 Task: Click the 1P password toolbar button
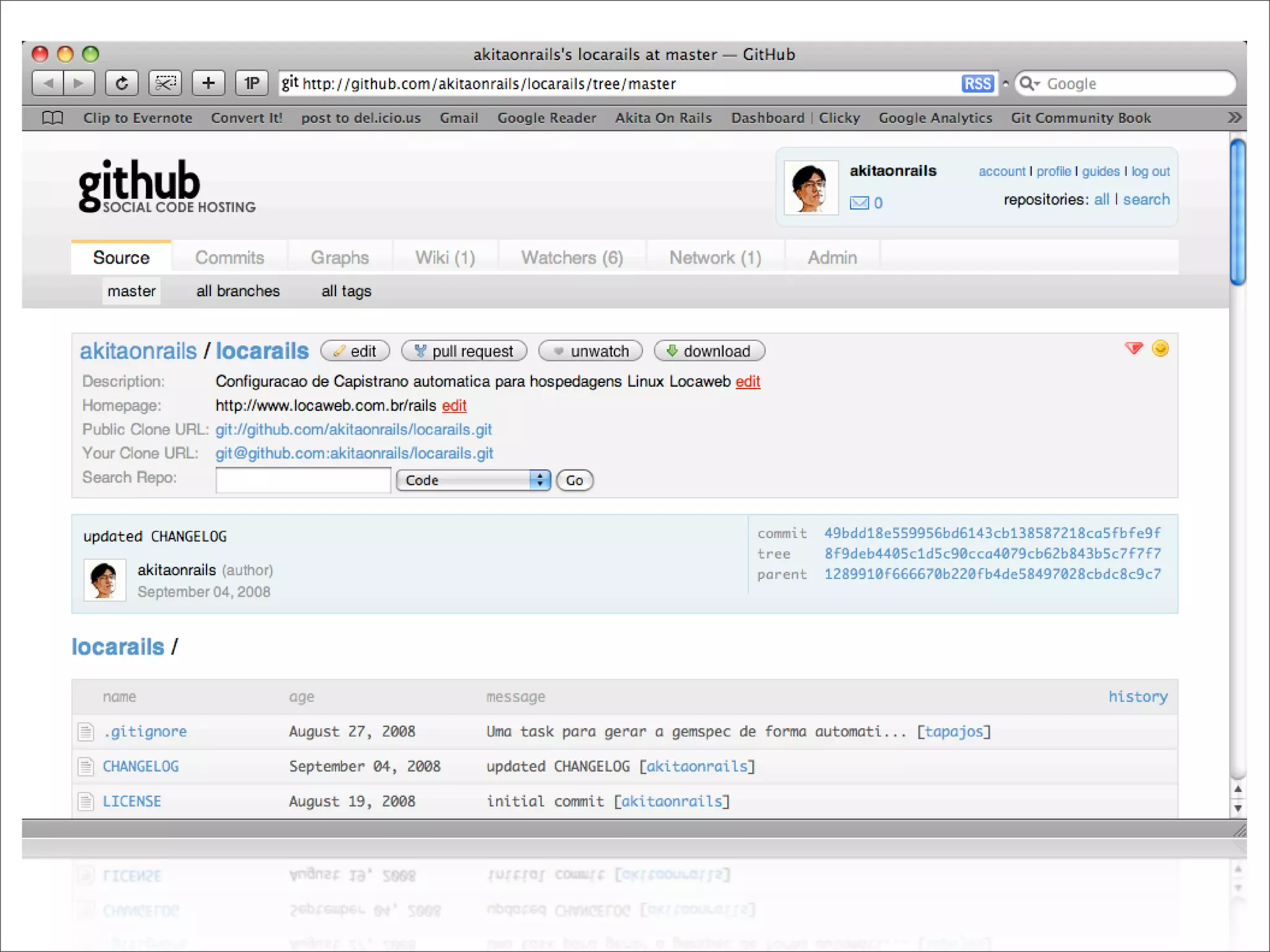click(252, 83)
